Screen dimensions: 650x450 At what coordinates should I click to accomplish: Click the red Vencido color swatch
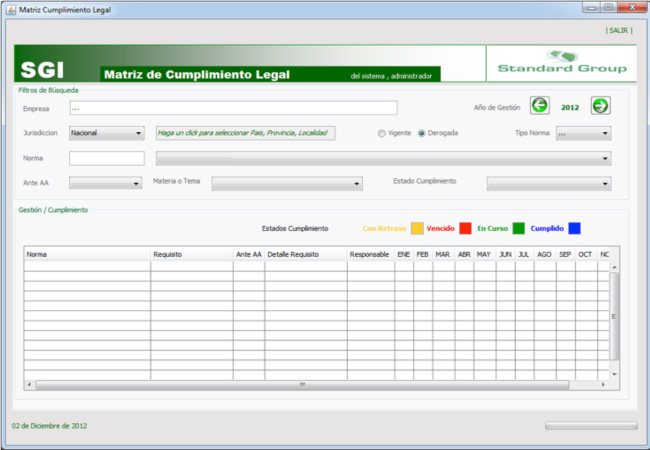point(465,229)
